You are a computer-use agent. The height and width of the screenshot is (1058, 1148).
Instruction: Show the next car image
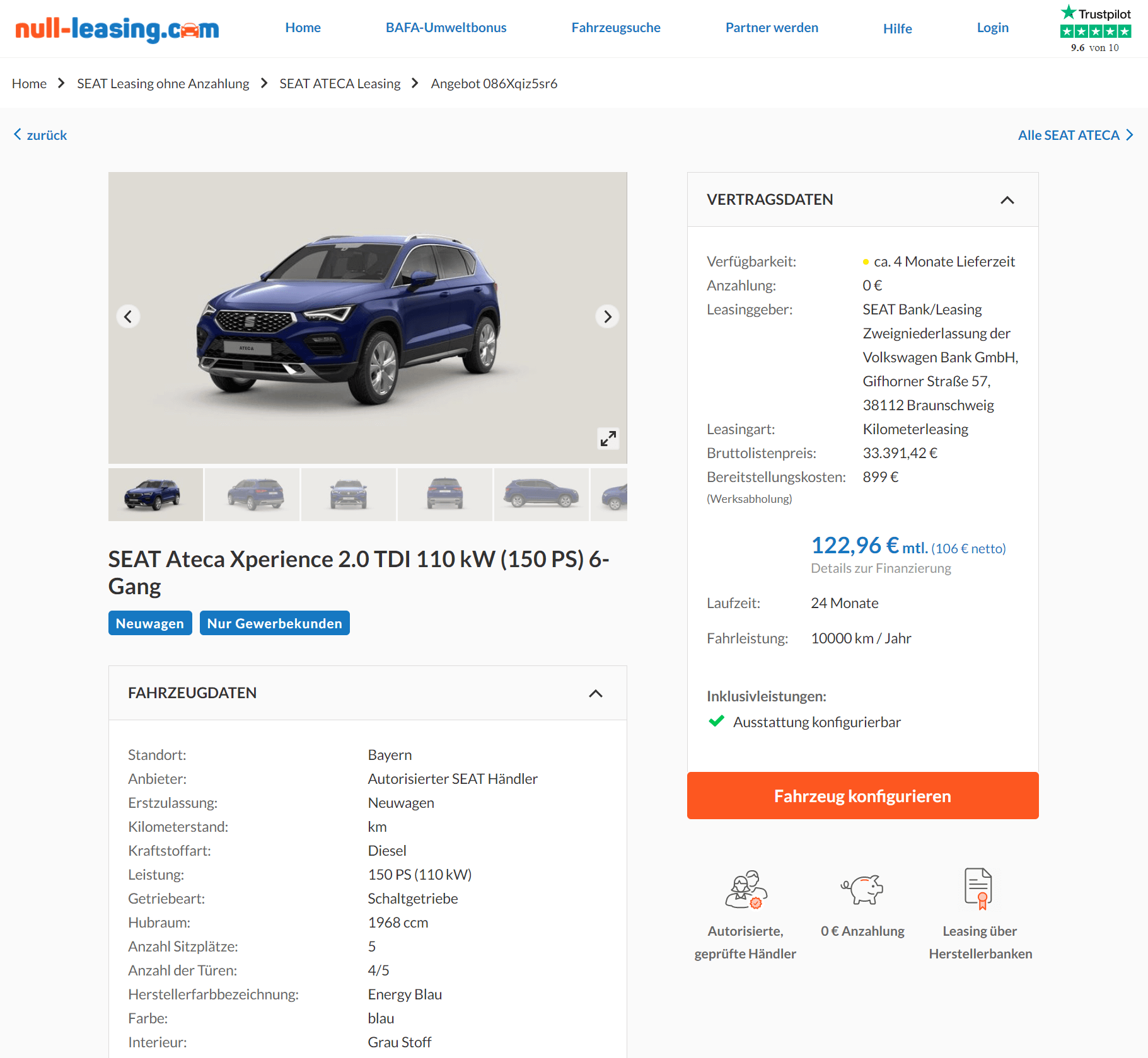click(607, 316)
